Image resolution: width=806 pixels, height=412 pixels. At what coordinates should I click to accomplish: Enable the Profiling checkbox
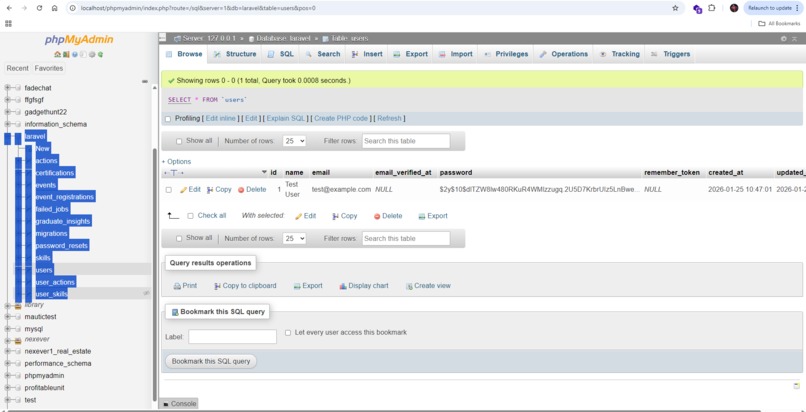168,119
